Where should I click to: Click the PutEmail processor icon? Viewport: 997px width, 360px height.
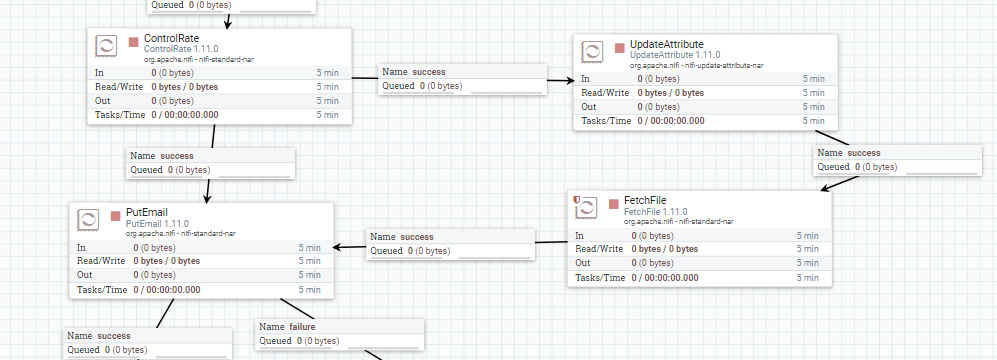pos(88,220)
